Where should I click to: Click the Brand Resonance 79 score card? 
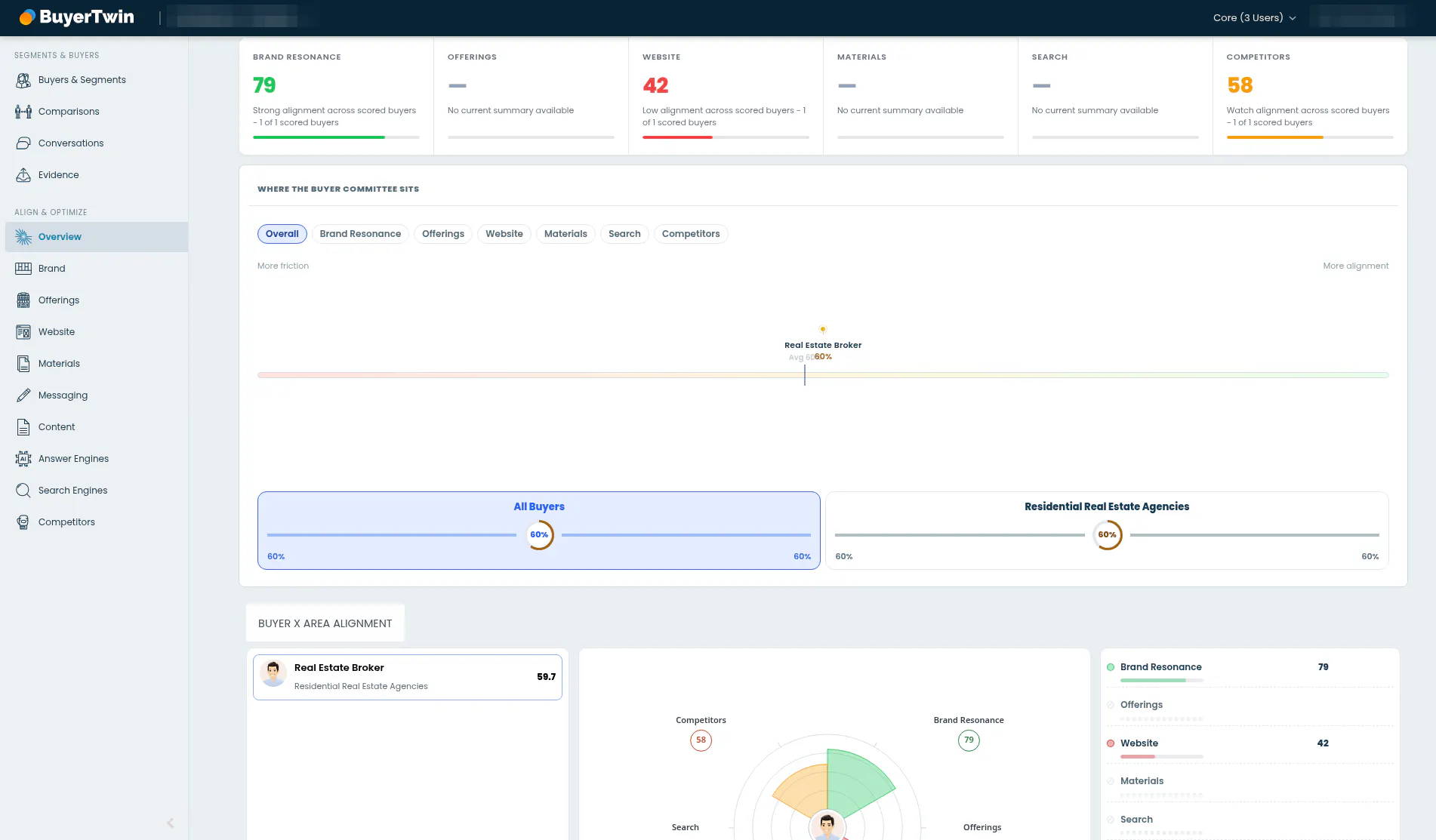(x=336, y=97)
